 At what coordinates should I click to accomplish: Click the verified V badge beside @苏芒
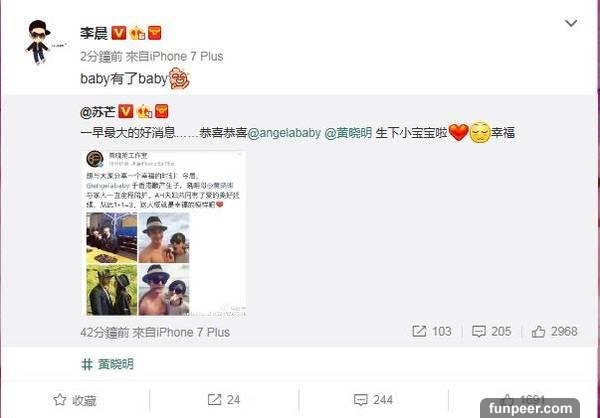click(x=126, y=111)
